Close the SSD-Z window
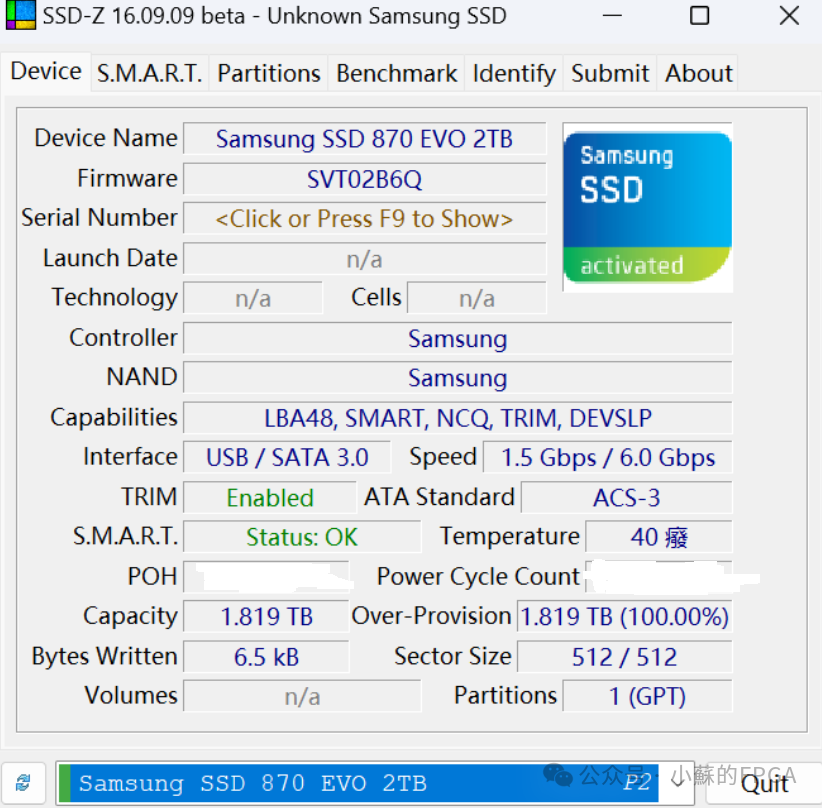 point(789,15)
